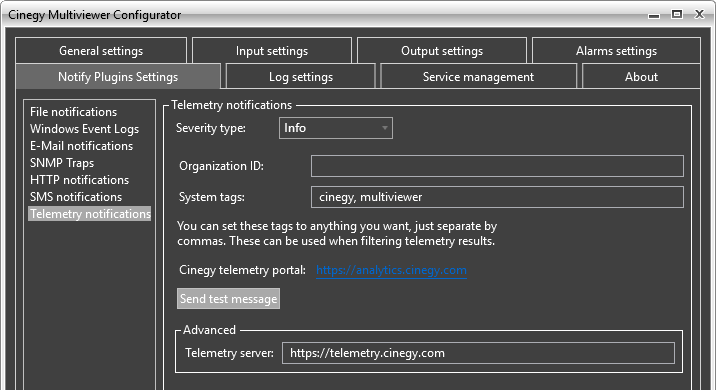This screenshot has height=390, width=716.
Task: Select the Notify Plugins Settings tab
Action: click(x=118, y=77)
